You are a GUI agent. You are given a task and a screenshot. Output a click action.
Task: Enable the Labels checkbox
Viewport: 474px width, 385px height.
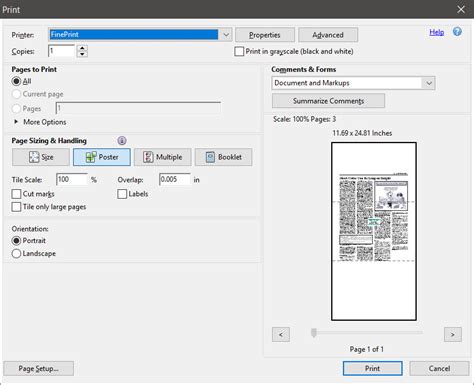point(122,194)
